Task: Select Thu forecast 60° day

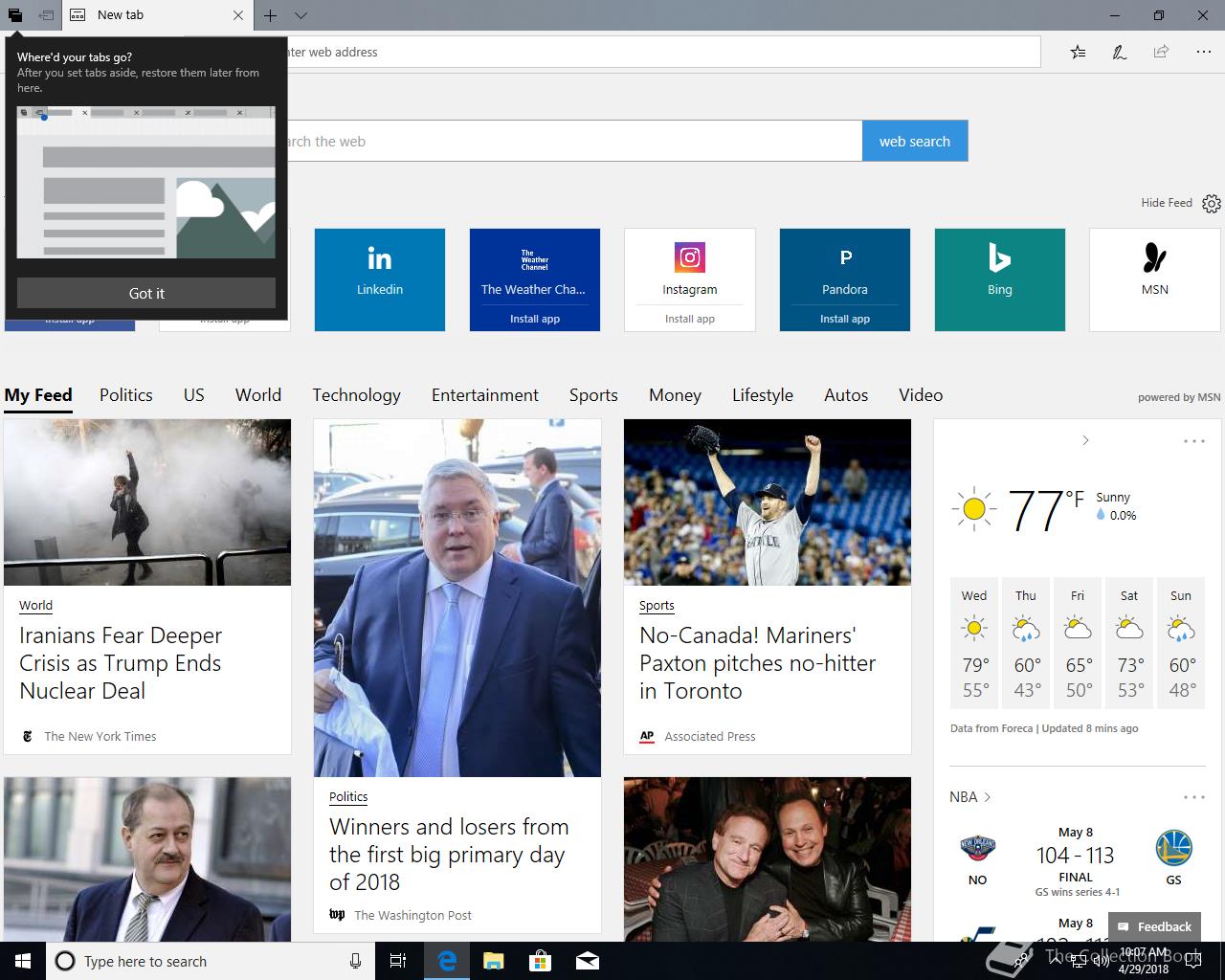Action: (1026, 643)
